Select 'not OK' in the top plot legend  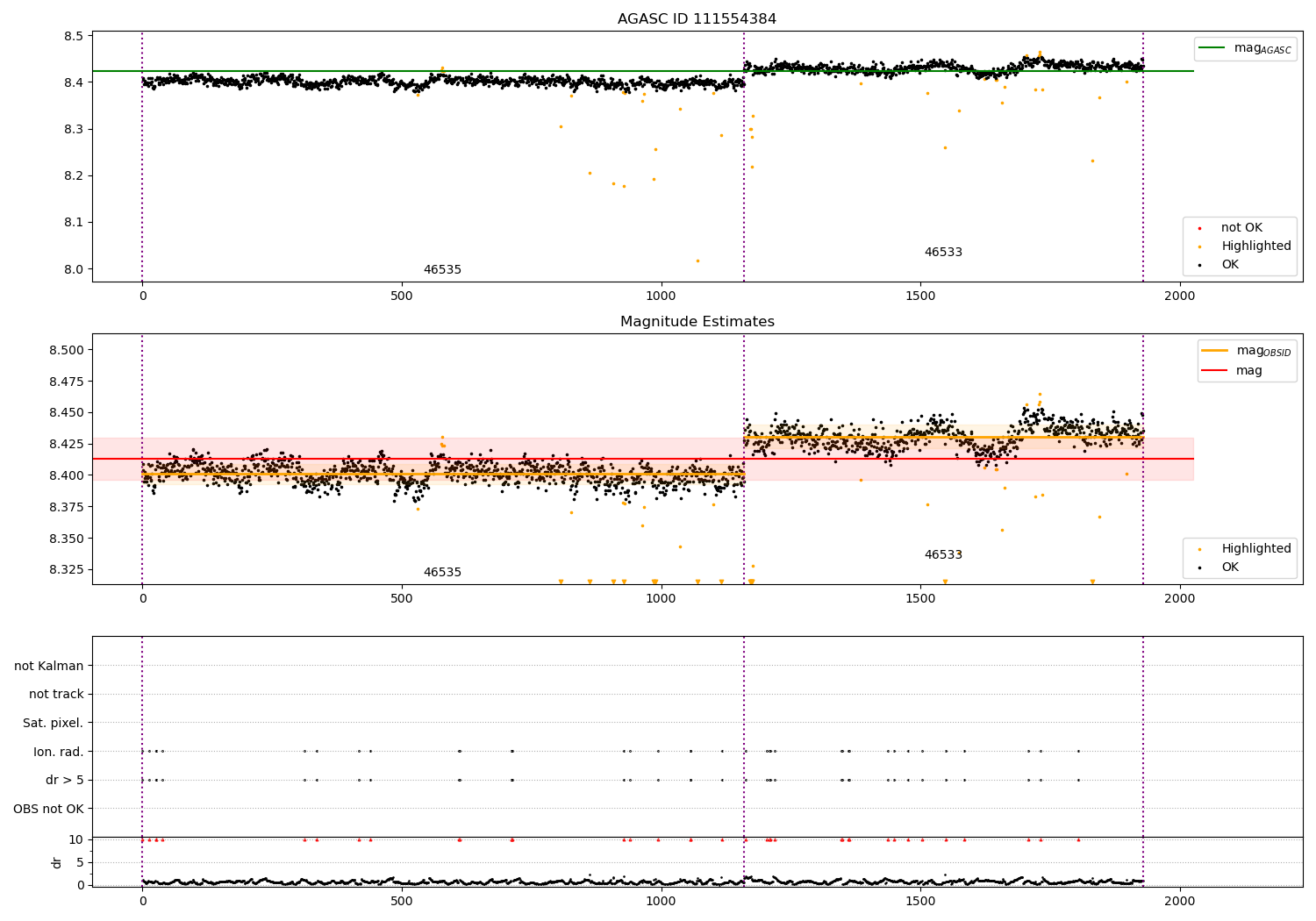pyautogui.click(x=1241, y=228)
